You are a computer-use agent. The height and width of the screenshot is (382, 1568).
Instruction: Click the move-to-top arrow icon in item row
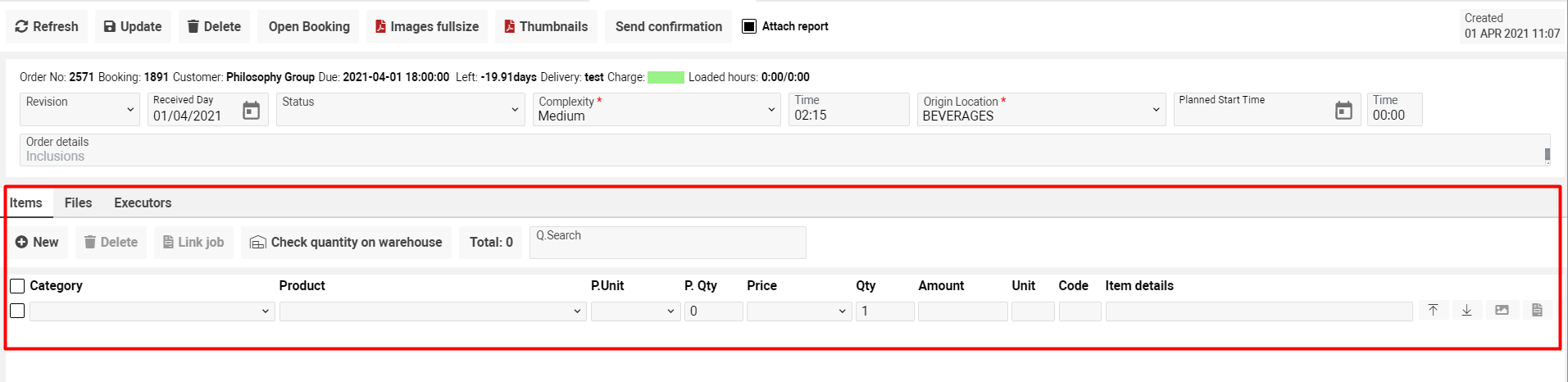[x=1433, y=310]
